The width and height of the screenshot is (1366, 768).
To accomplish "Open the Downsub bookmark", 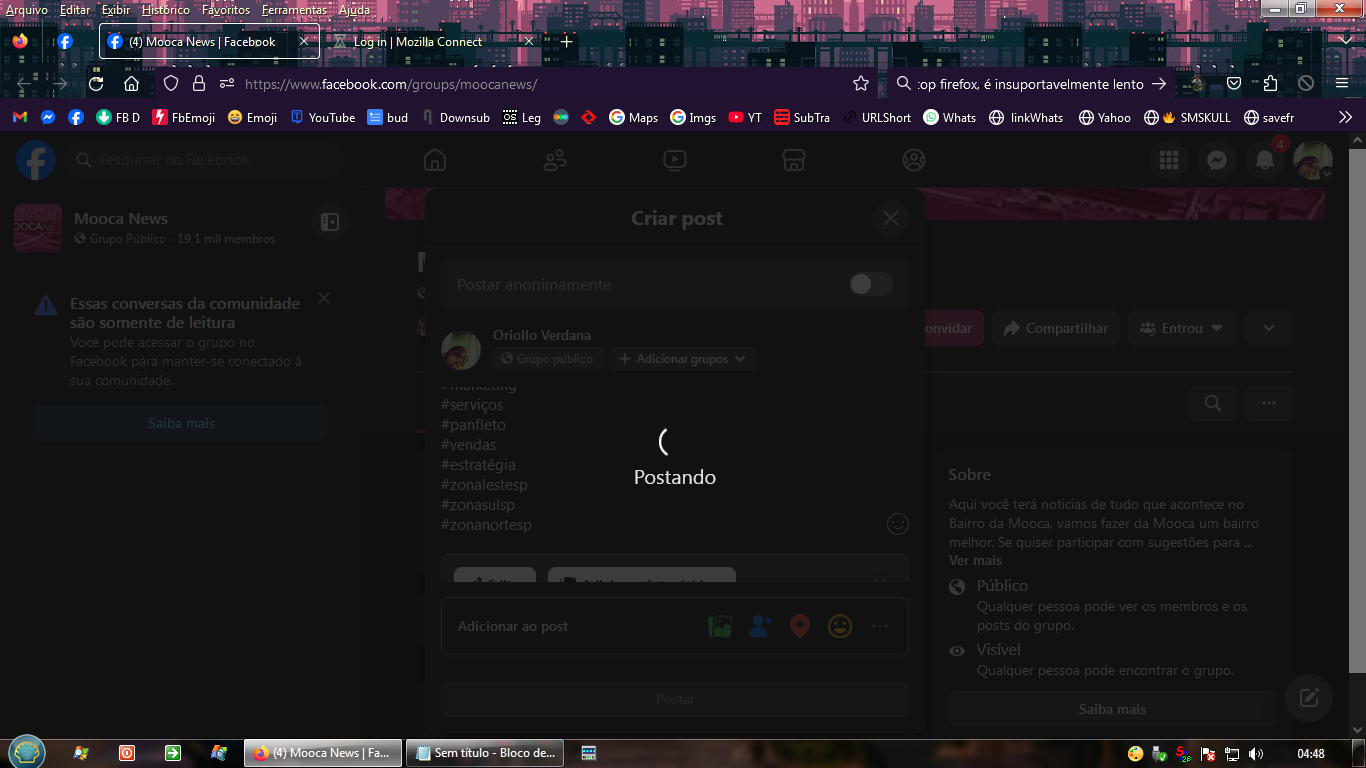I will coord(454,117).
